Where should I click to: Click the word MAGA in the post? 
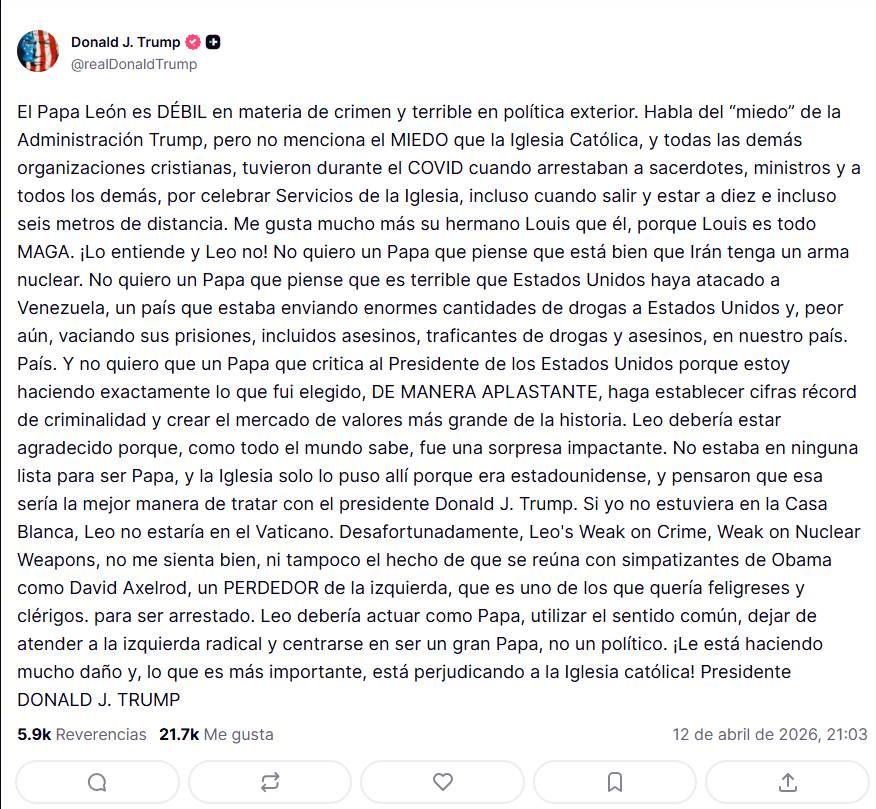42,251
